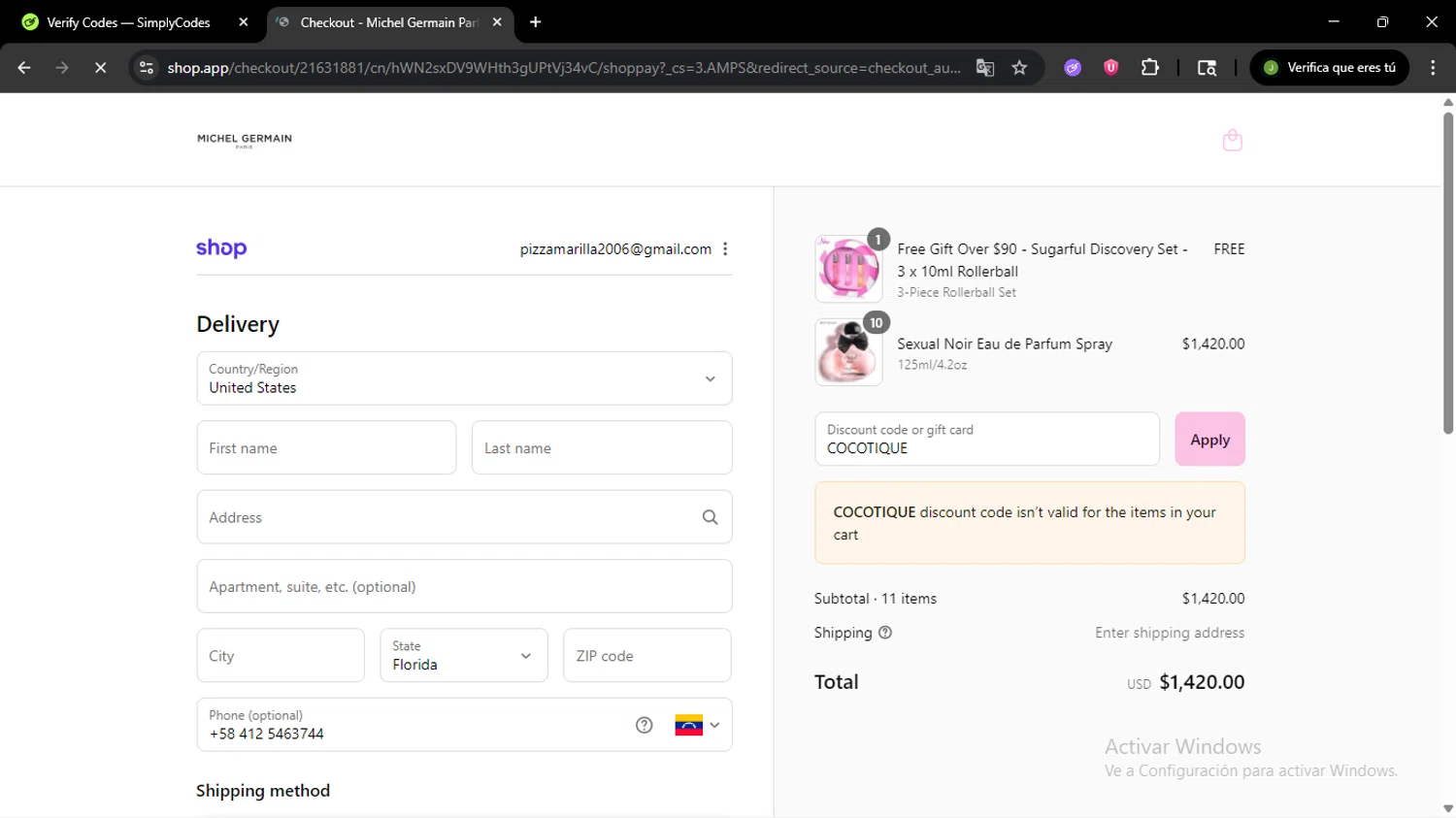
Task: Click the scrollbar down arrow
Action: pos(1448,808)
